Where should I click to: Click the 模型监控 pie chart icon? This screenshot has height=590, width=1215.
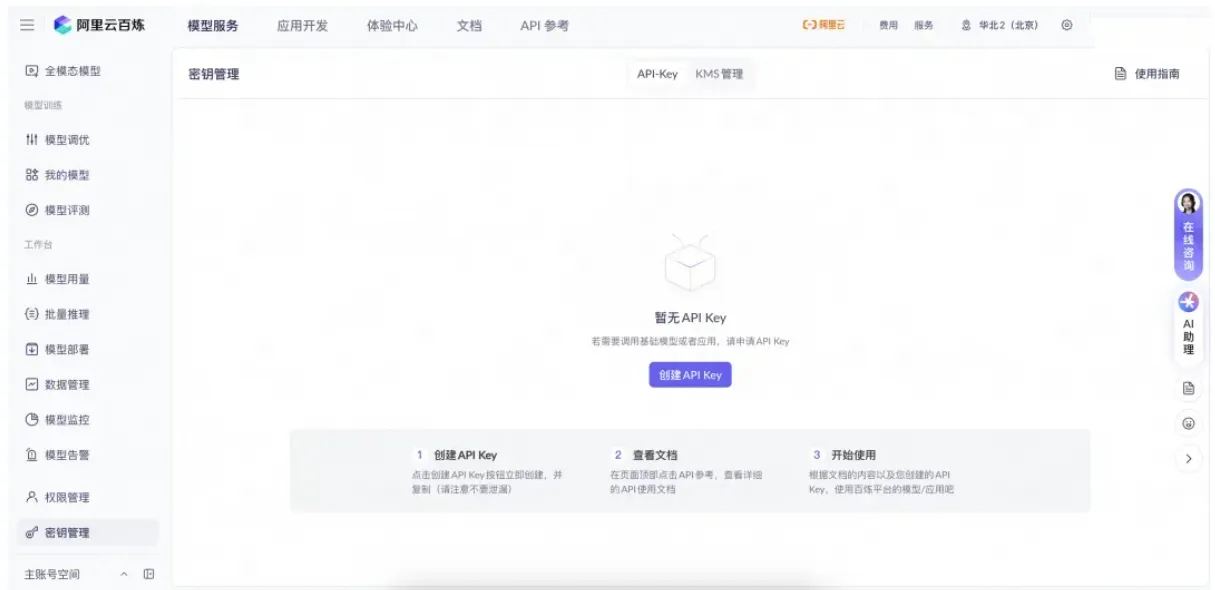point(32,419)
